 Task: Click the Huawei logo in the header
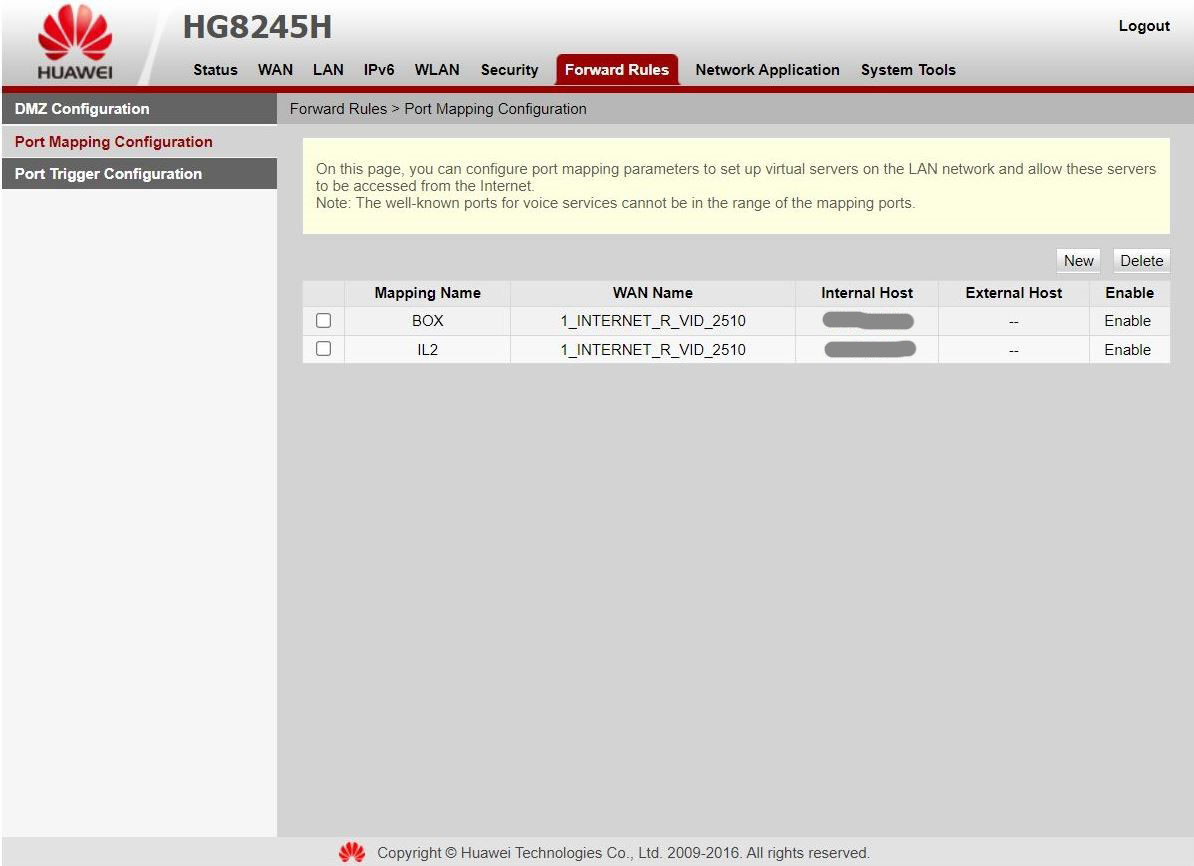coord(75,44)
